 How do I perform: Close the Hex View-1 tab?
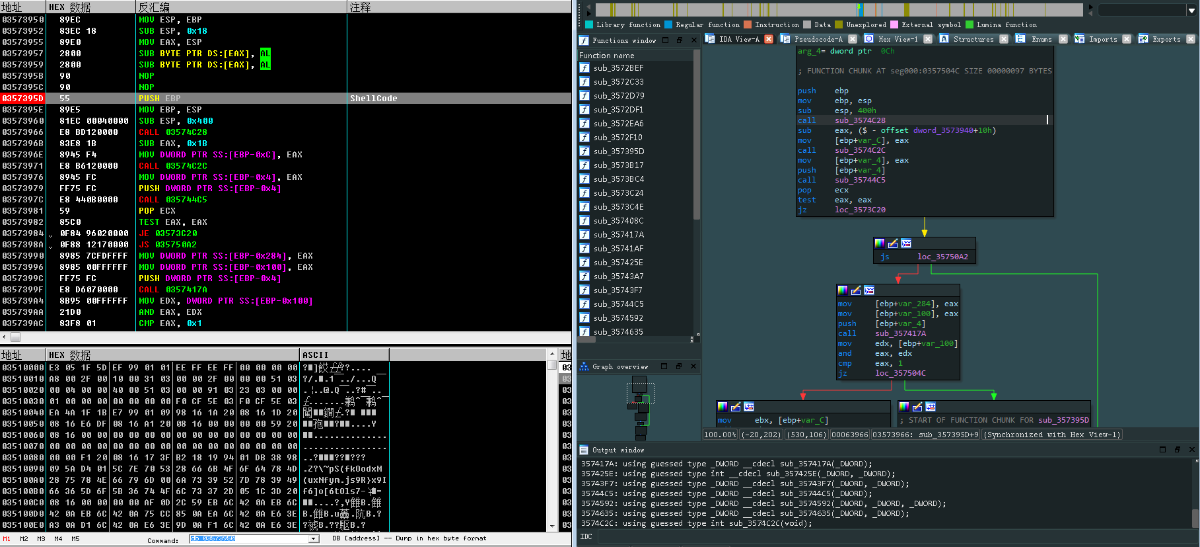click(x=929, y=39)
